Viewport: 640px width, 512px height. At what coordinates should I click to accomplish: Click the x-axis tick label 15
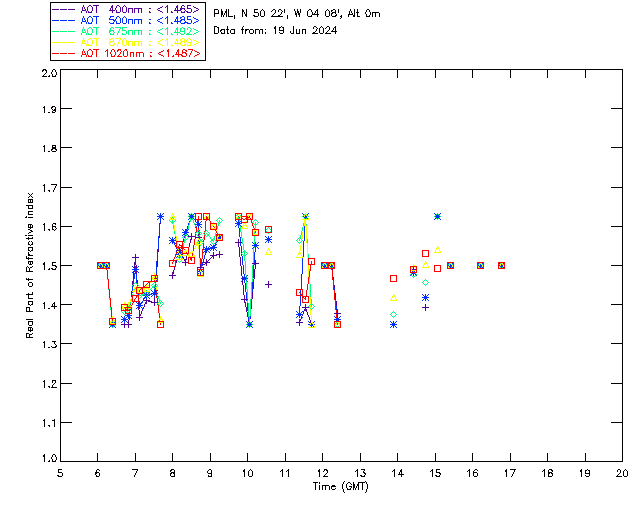pyautogui.click(x=435, y=473)
